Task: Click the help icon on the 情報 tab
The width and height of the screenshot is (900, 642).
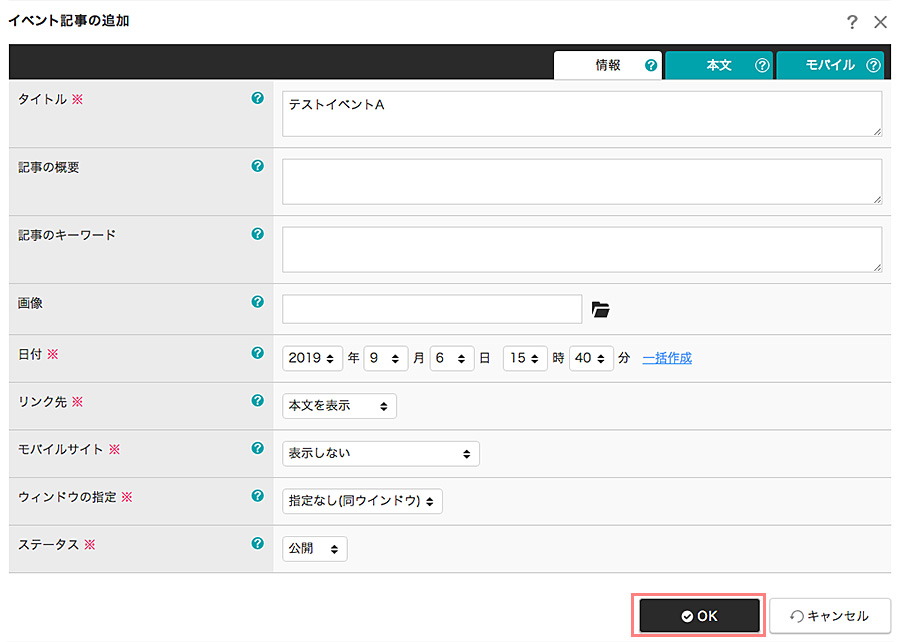Action: pos(651,65)
